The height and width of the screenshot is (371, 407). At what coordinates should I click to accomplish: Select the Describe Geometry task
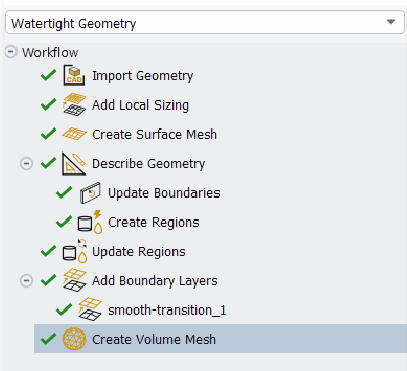pyautogui.click(x=148, y=164)
